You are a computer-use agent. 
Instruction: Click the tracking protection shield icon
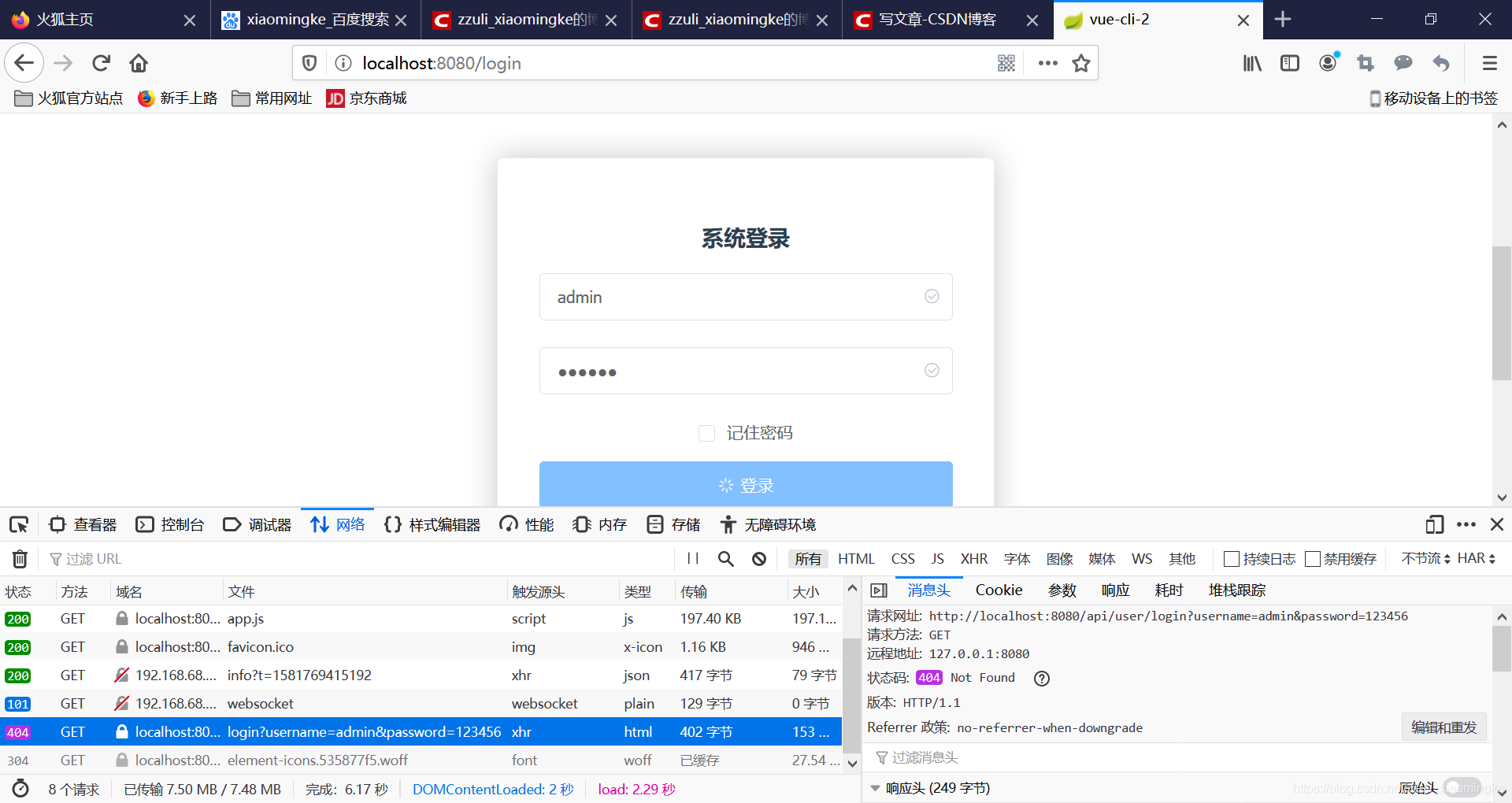[309, 63]
